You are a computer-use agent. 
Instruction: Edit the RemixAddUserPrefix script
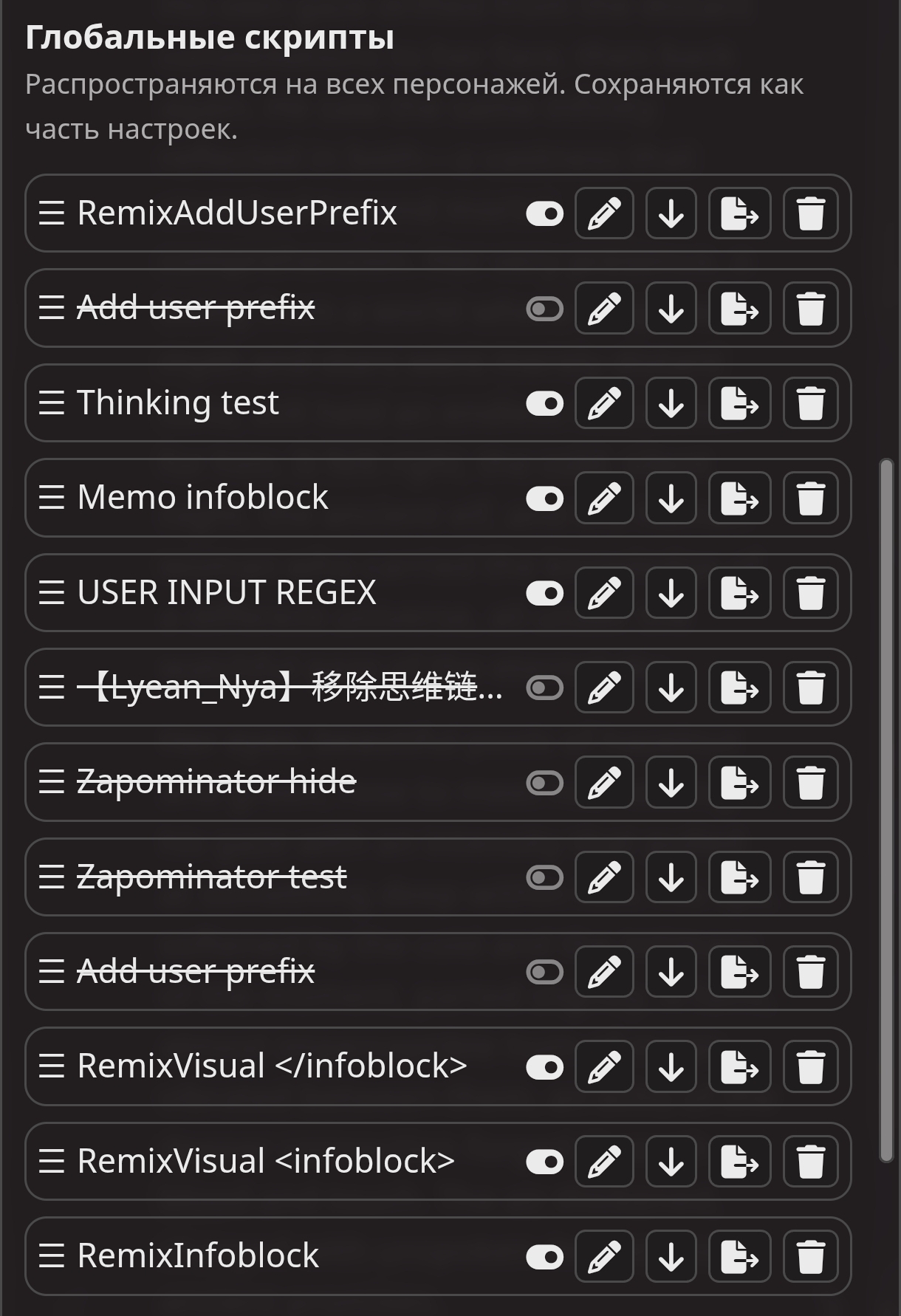pyautogui.click(x=604, y=214)
